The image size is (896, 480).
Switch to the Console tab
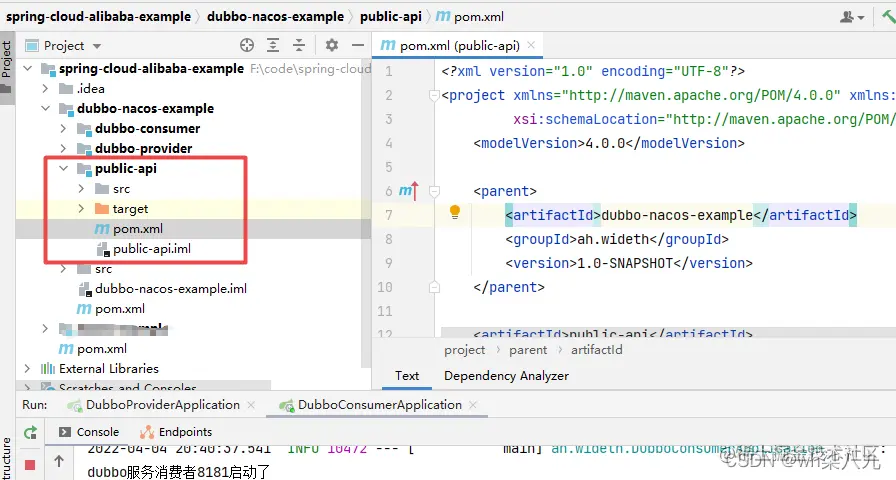coord(89,432)
